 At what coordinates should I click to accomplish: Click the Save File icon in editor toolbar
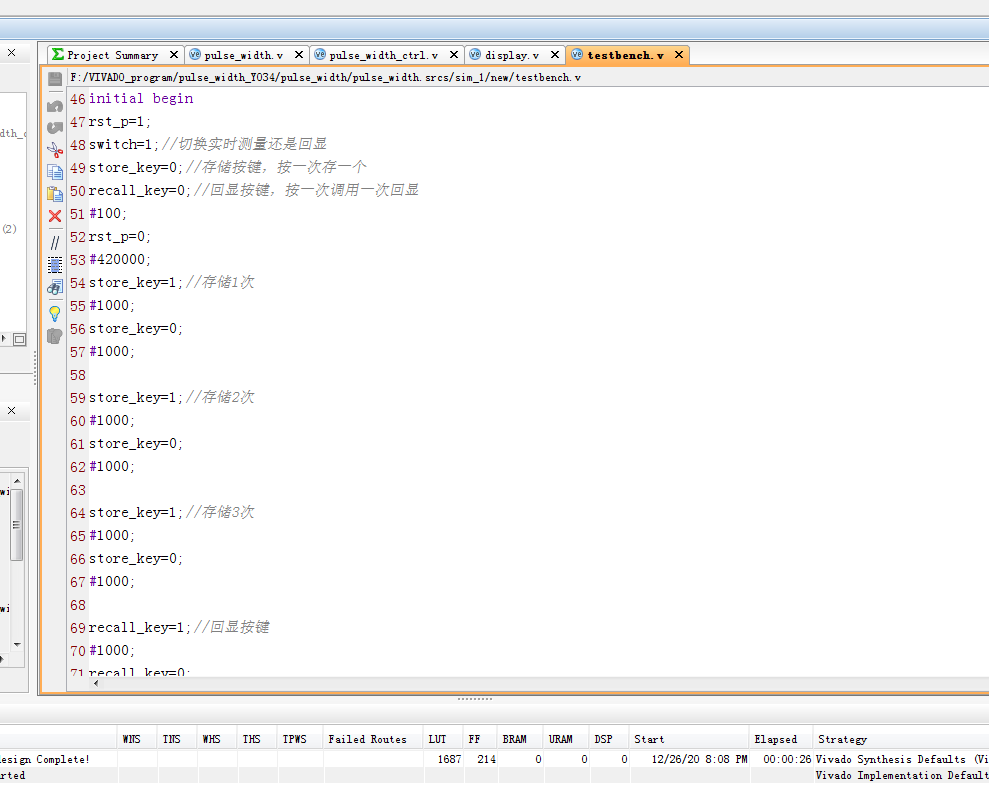[55, 78]
